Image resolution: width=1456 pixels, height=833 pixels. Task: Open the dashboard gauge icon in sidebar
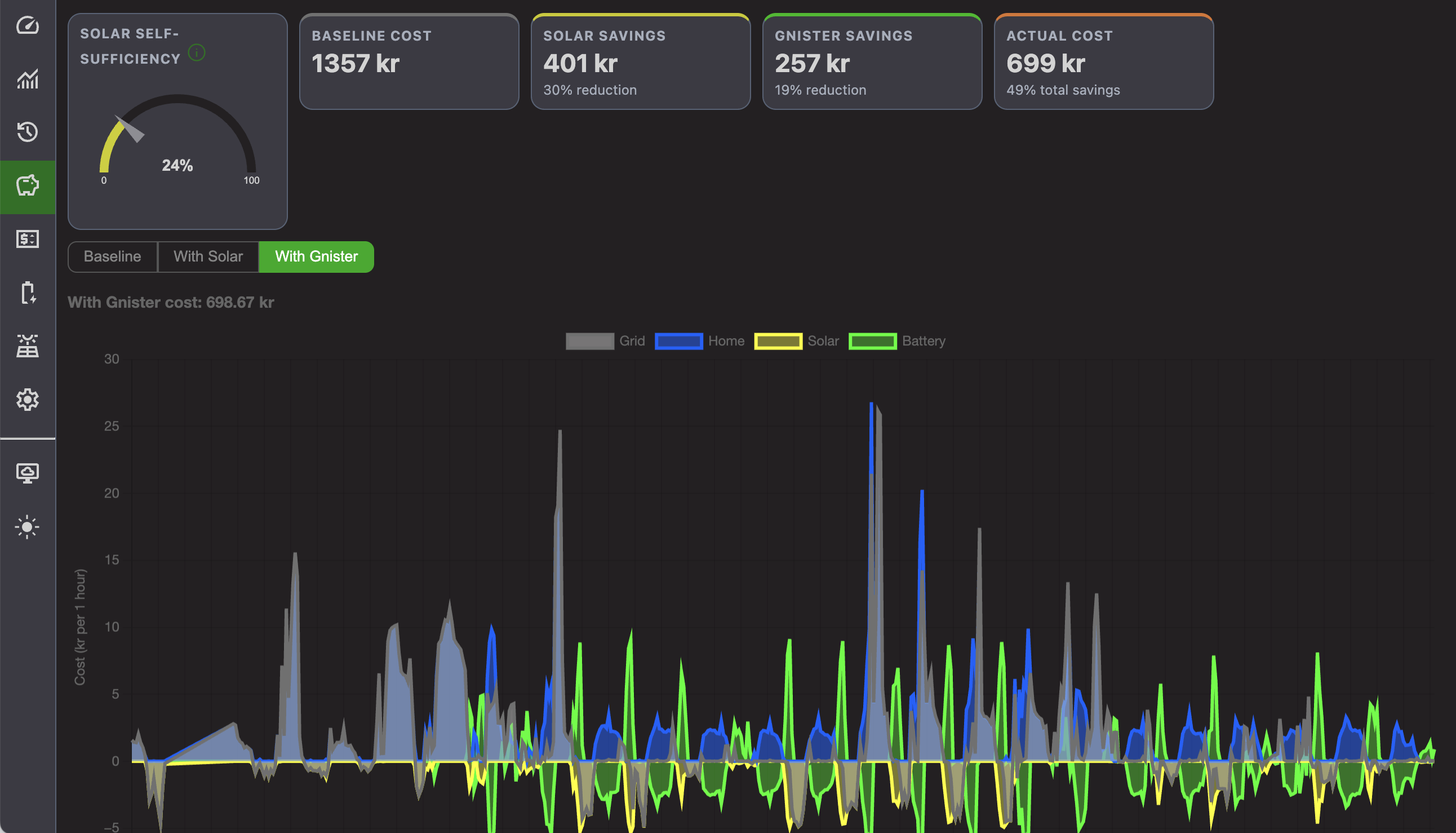pos(28,26)
